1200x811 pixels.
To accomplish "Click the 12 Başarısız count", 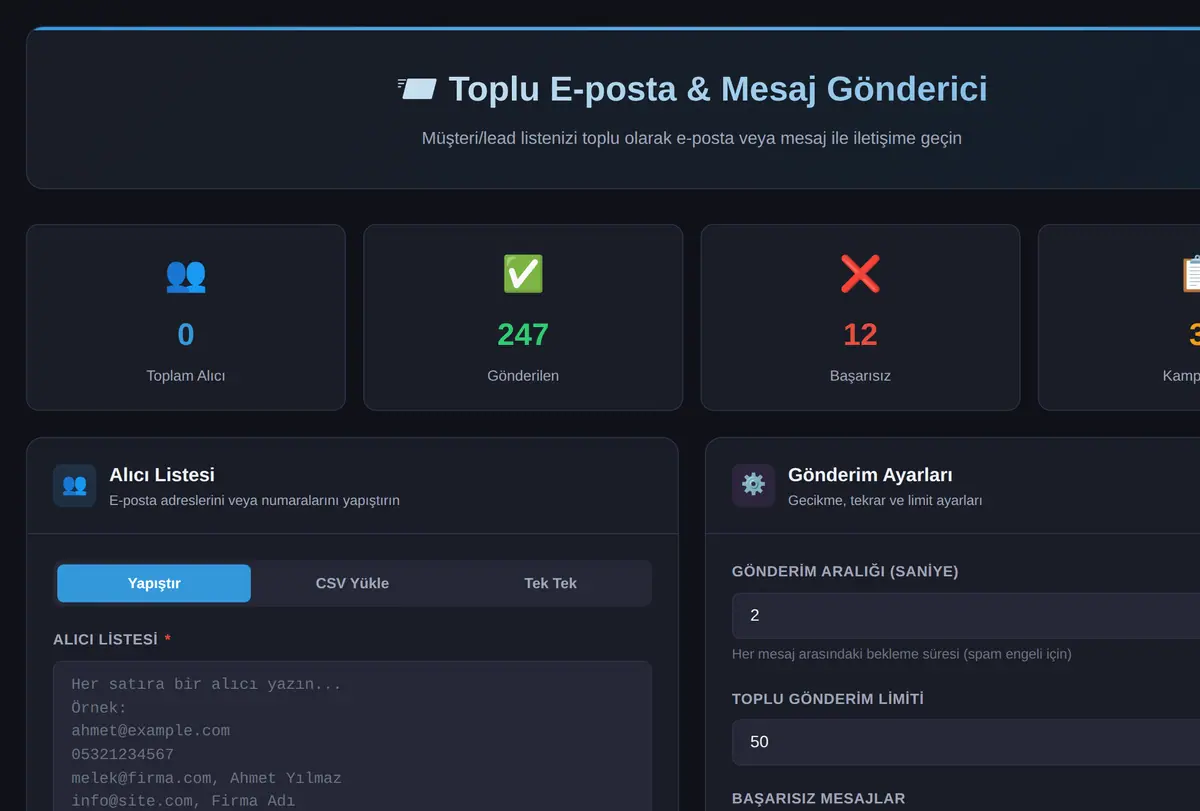I will click(860, 334).
